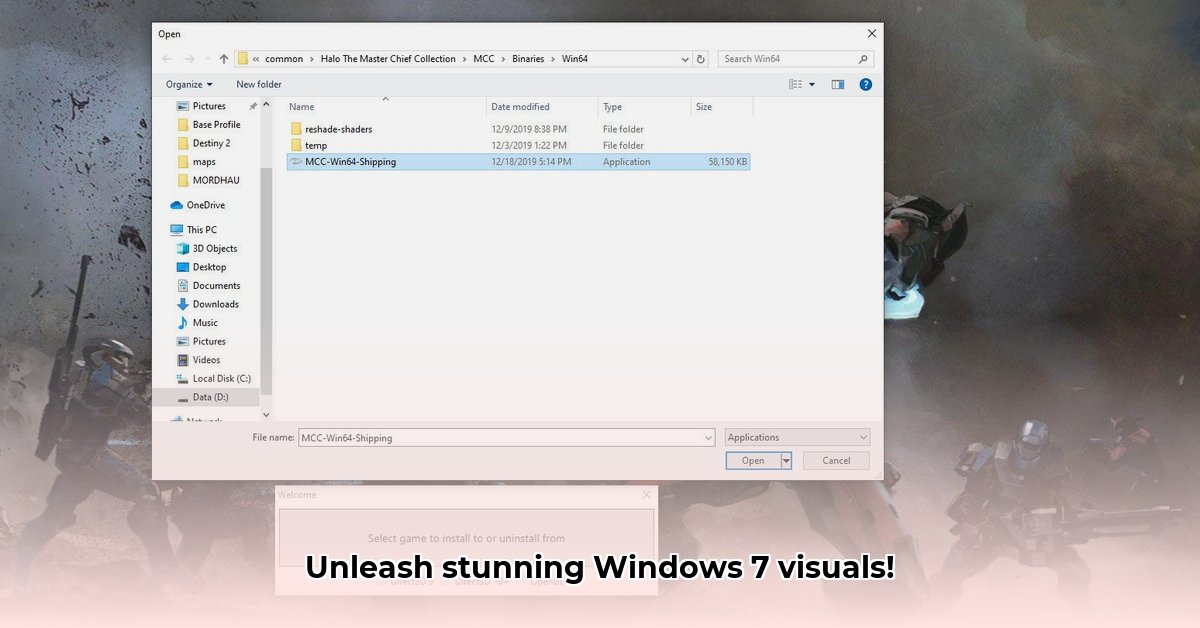Open Help via the question mark icon
This screenshot has height=628, width=1200.
pyautogui.click(x=865, y=84)
